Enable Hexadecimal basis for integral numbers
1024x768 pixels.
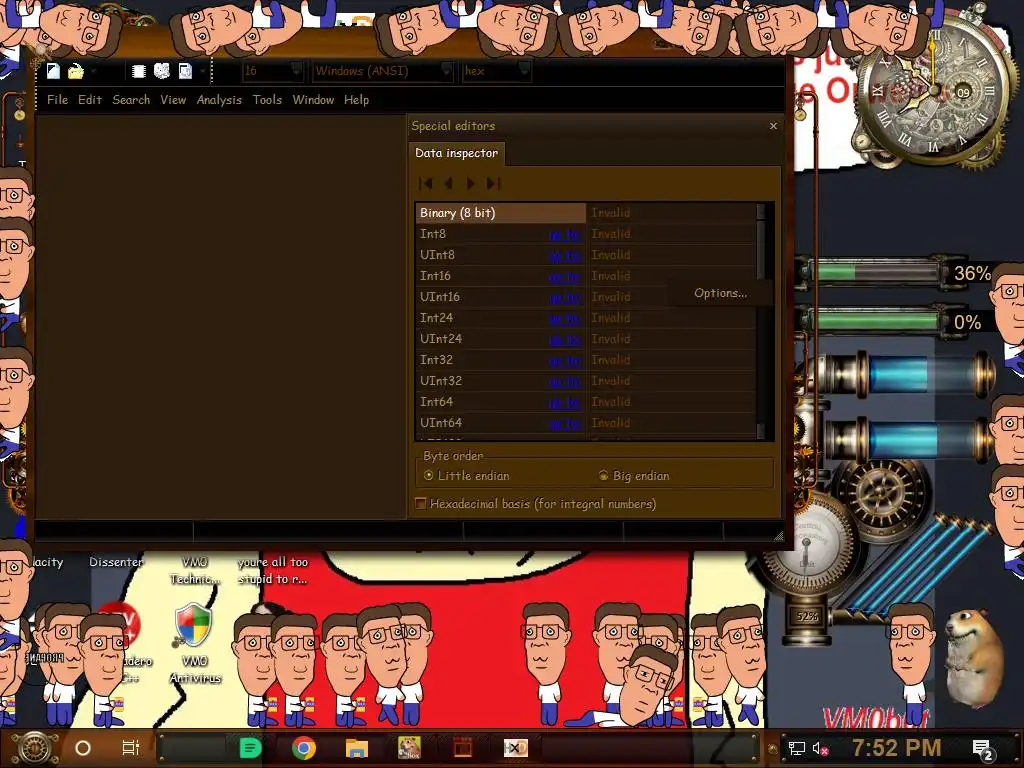tap(536, 504)
